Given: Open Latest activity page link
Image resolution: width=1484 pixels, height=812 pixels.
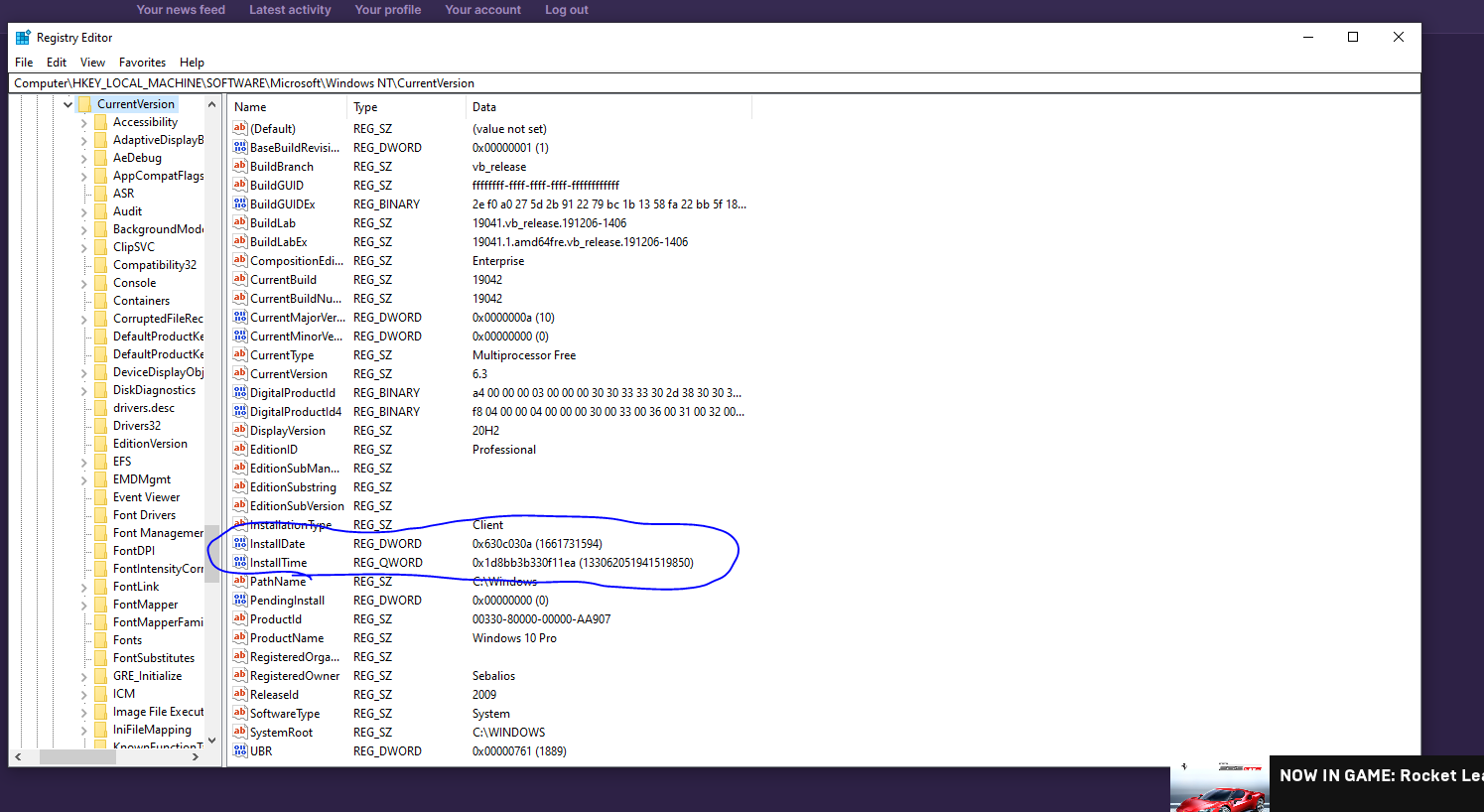Looking at the screenshot, I should [290, 10].
